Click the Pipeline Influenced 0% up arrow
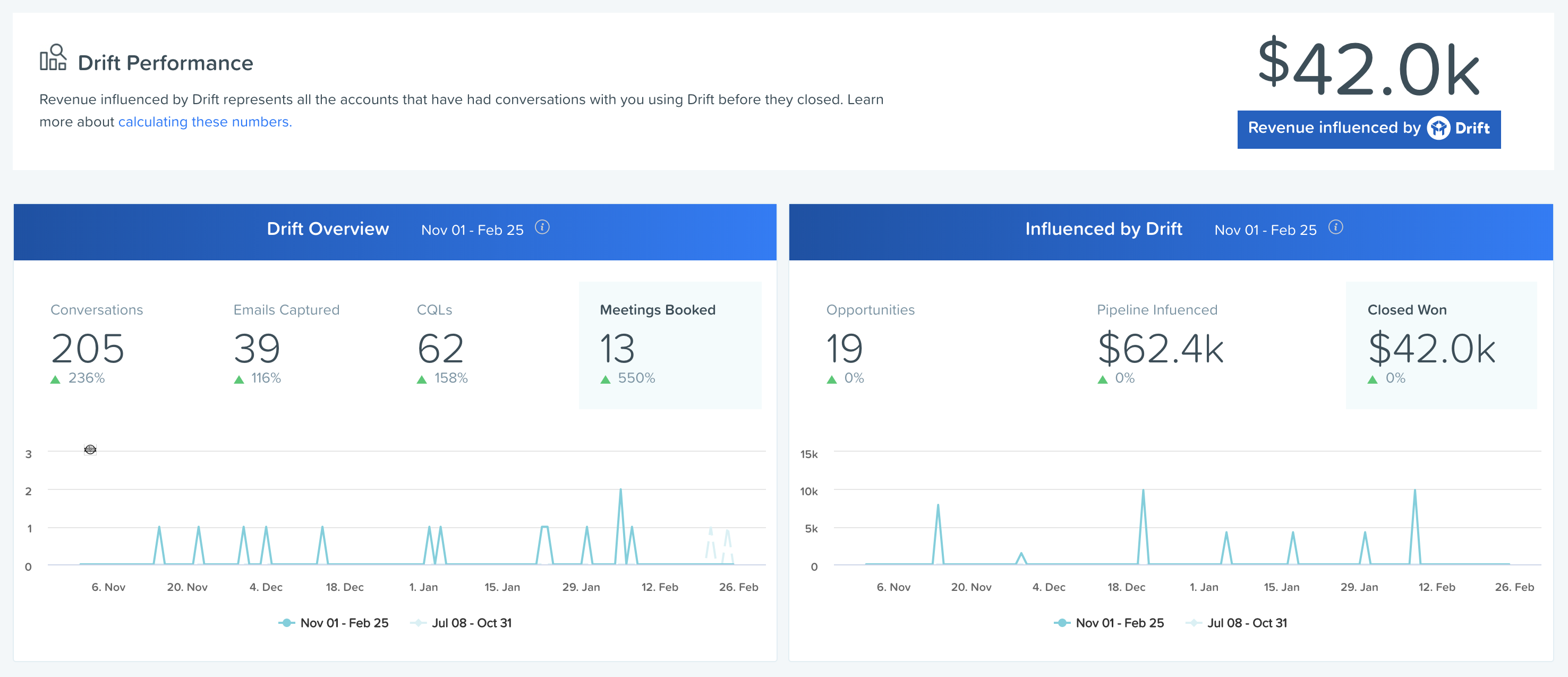Viewport: 1568px width, 677px height. [x=1102, y=379]
